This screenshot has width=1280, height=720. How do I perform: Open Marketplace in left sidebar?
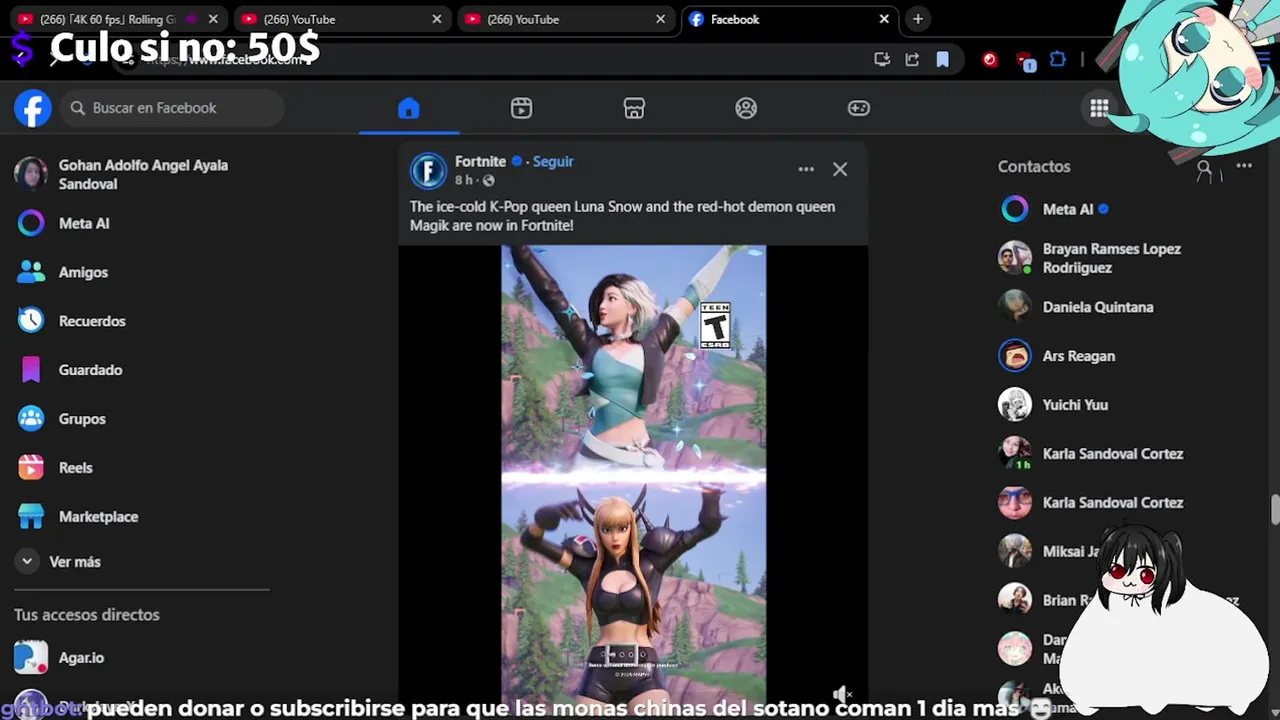coord(135,517)
